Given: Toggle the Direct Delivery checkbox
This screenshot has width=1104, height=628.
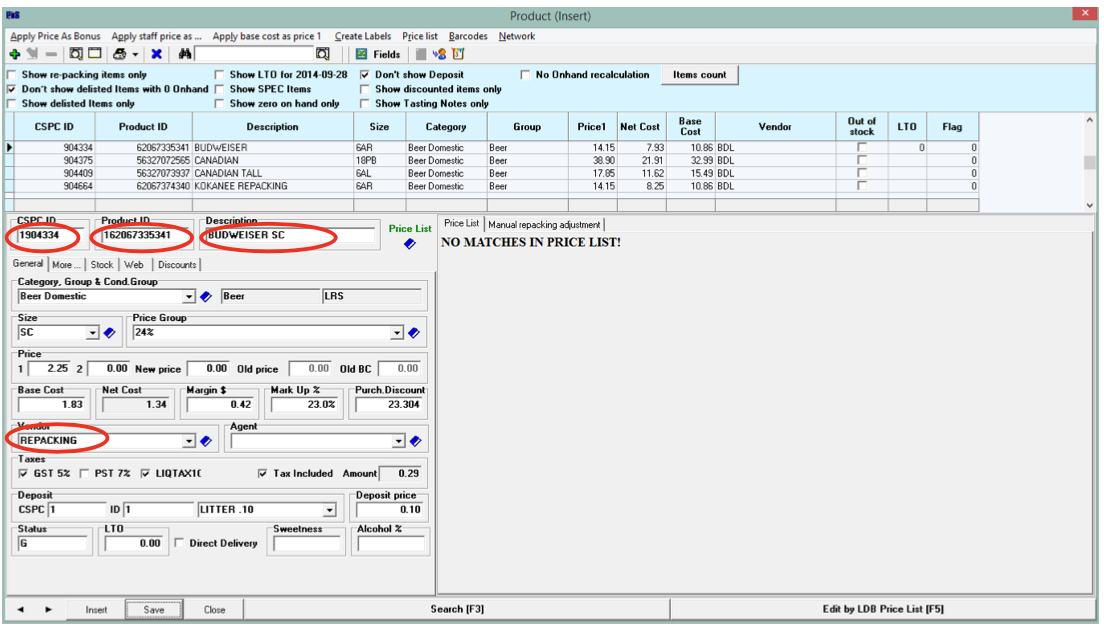Looking at the screenshot, I should [x=179, y=544].
